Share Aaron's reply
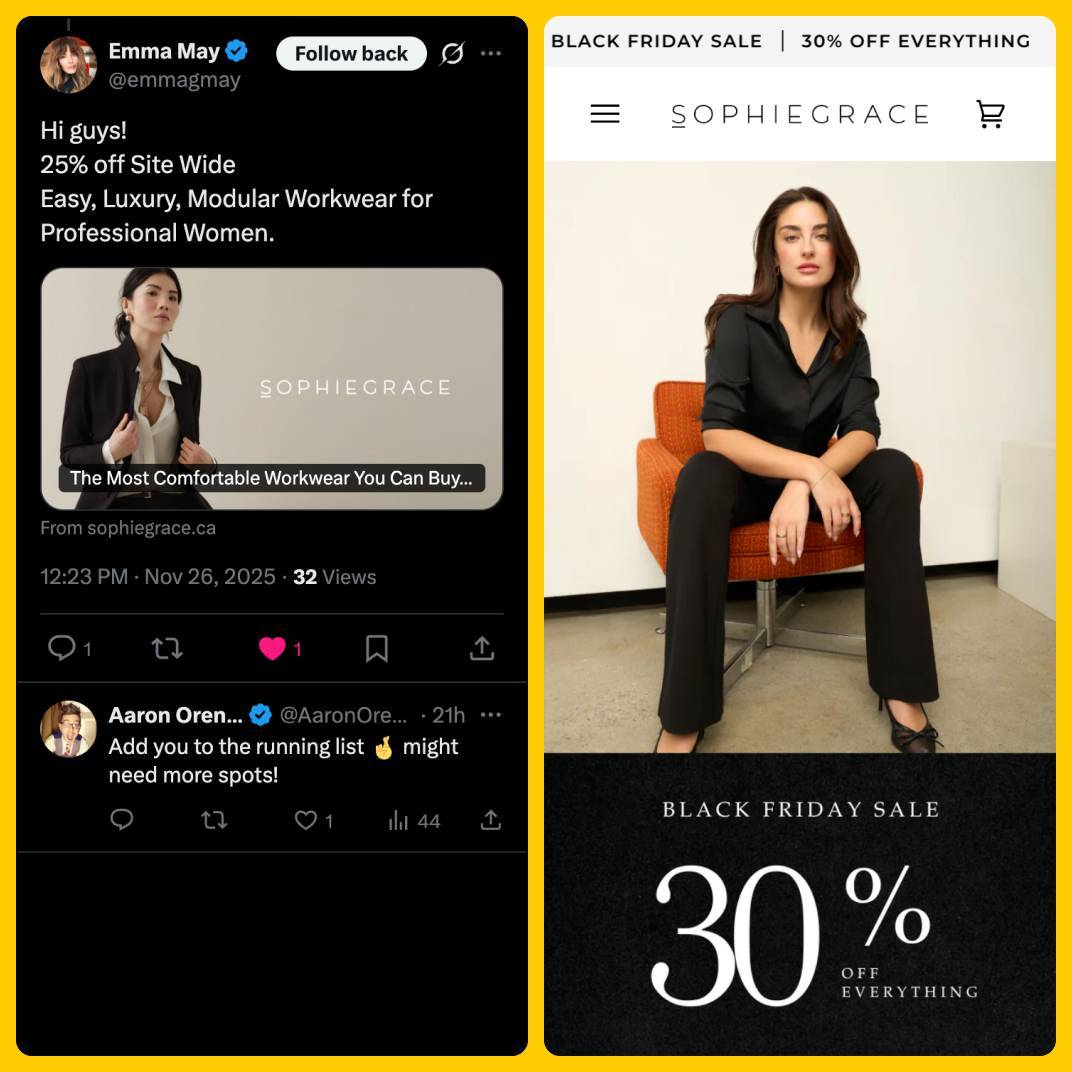 490,820
